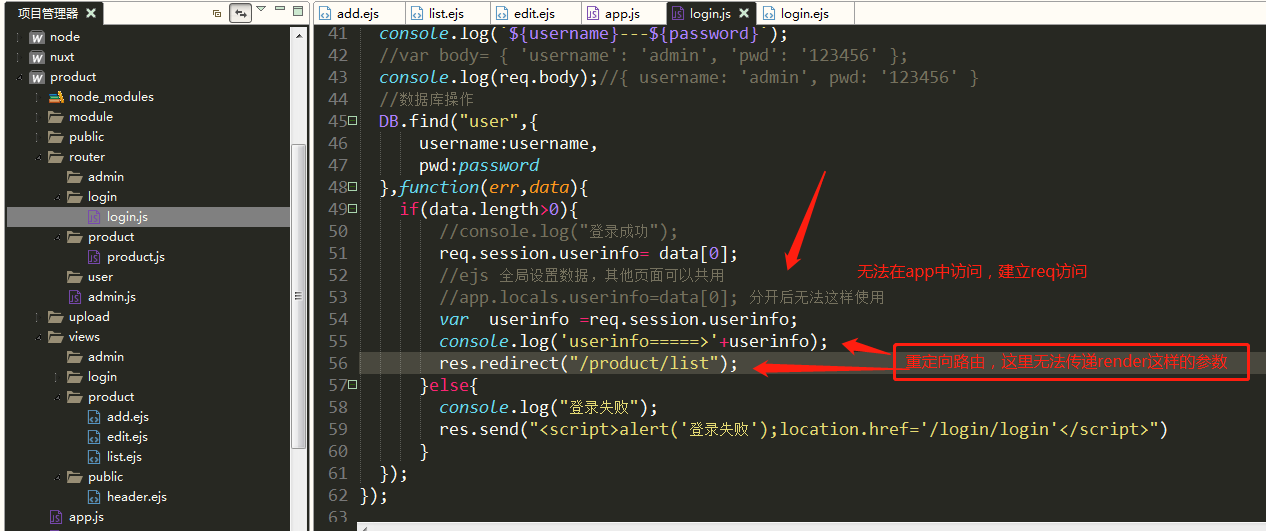Select header.ejs in the project tree
This screenshot has height=531, width=1266.
[x=137, y=497]
